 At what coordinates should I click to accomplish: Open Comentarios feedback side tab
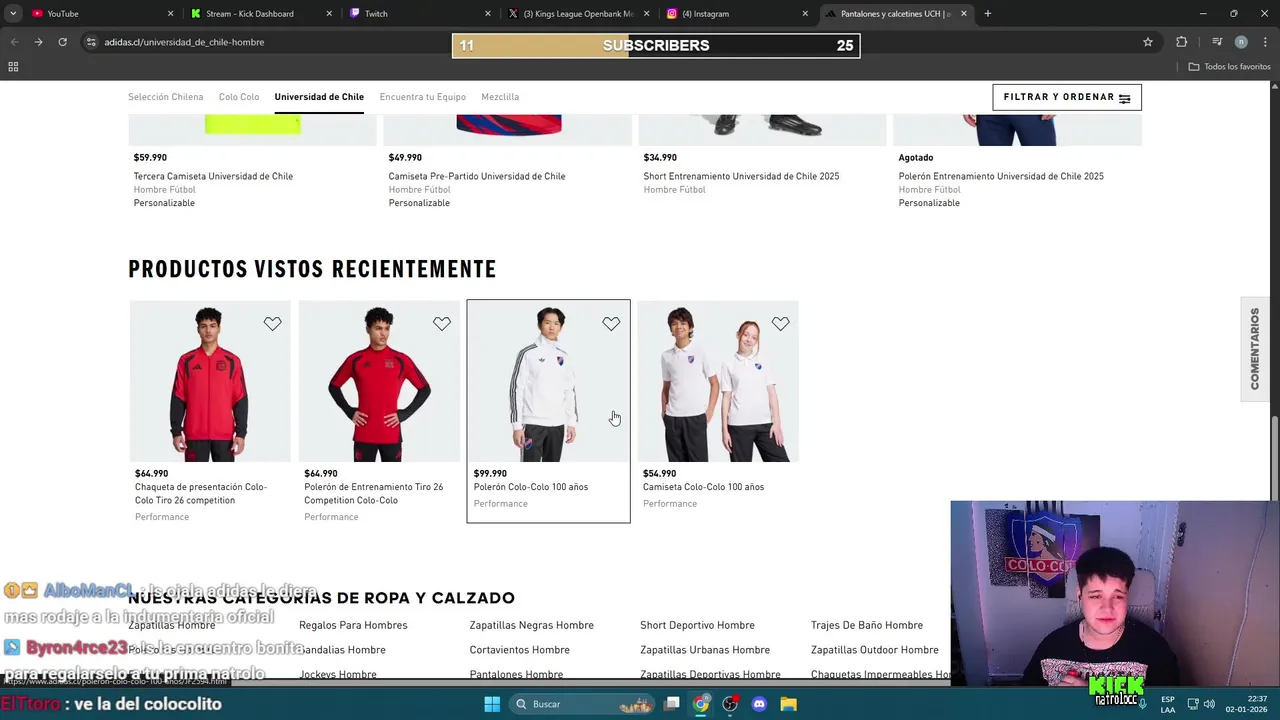(1255, 349)
